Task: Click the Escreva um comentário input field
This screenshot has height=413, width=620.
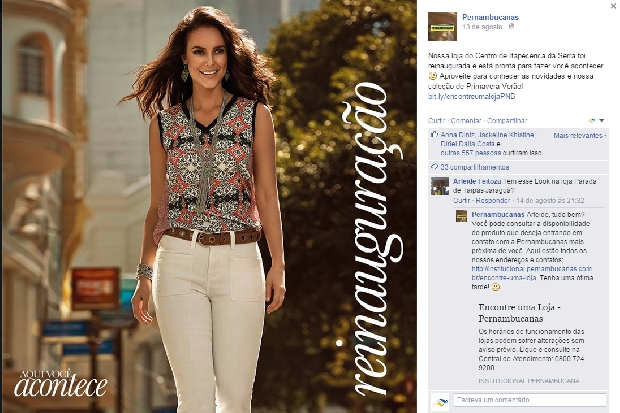Action: tap(529, 400)
